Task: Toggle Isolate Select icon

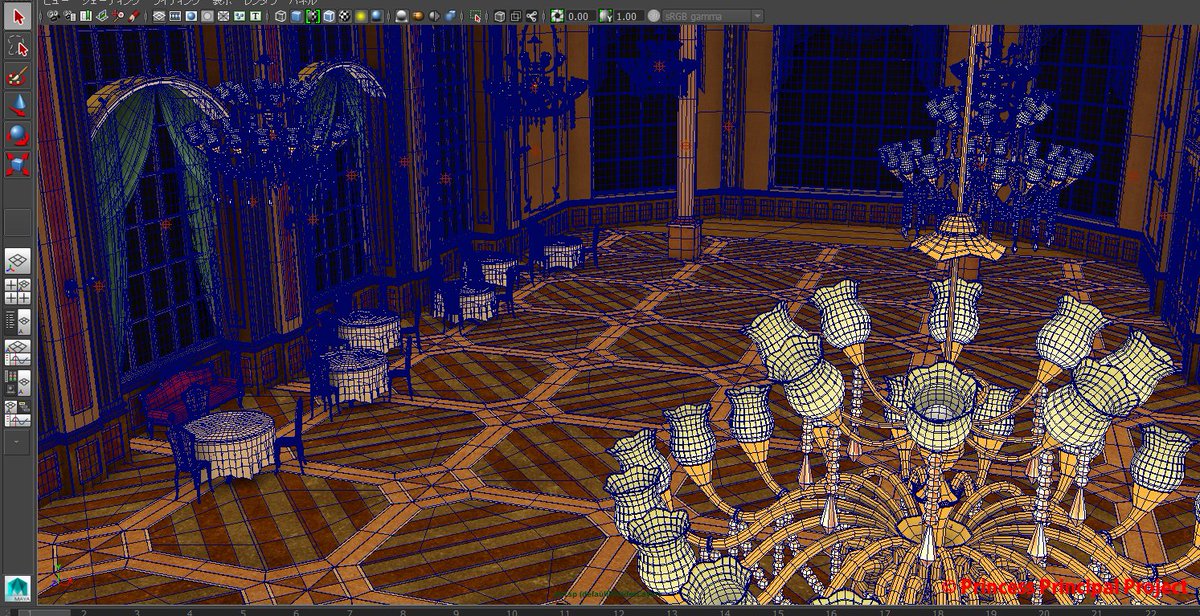Action: (x=476, y=16)
